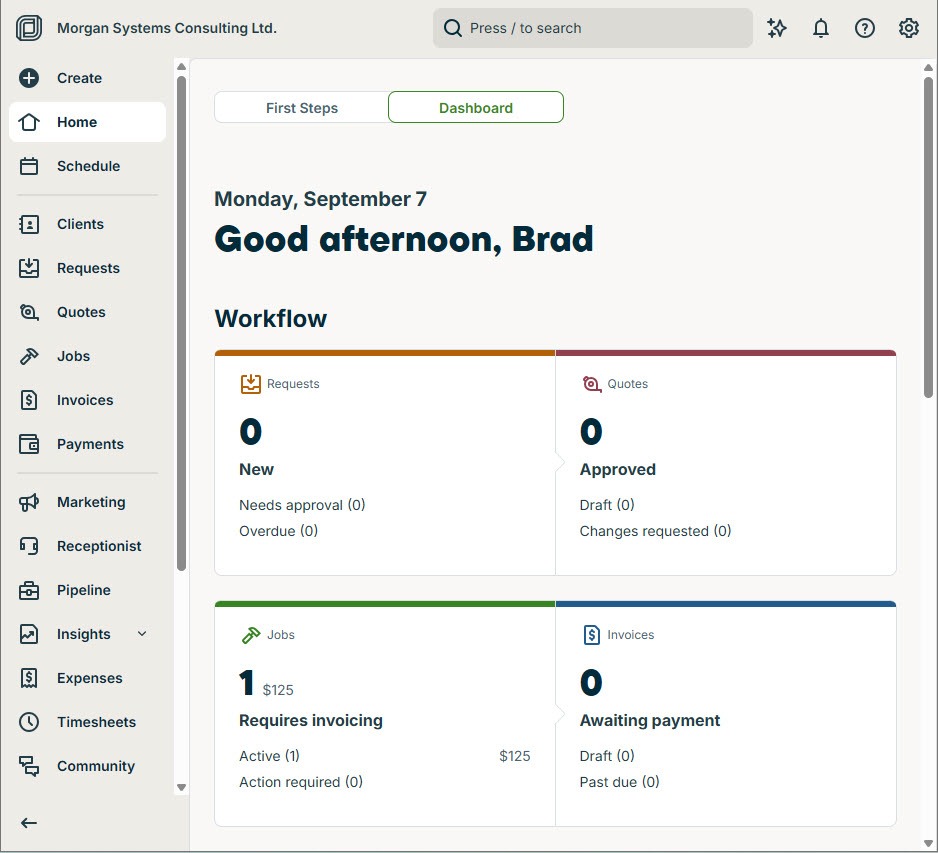
Task: Click the search magnifier icon
Action: coord(453,28)
